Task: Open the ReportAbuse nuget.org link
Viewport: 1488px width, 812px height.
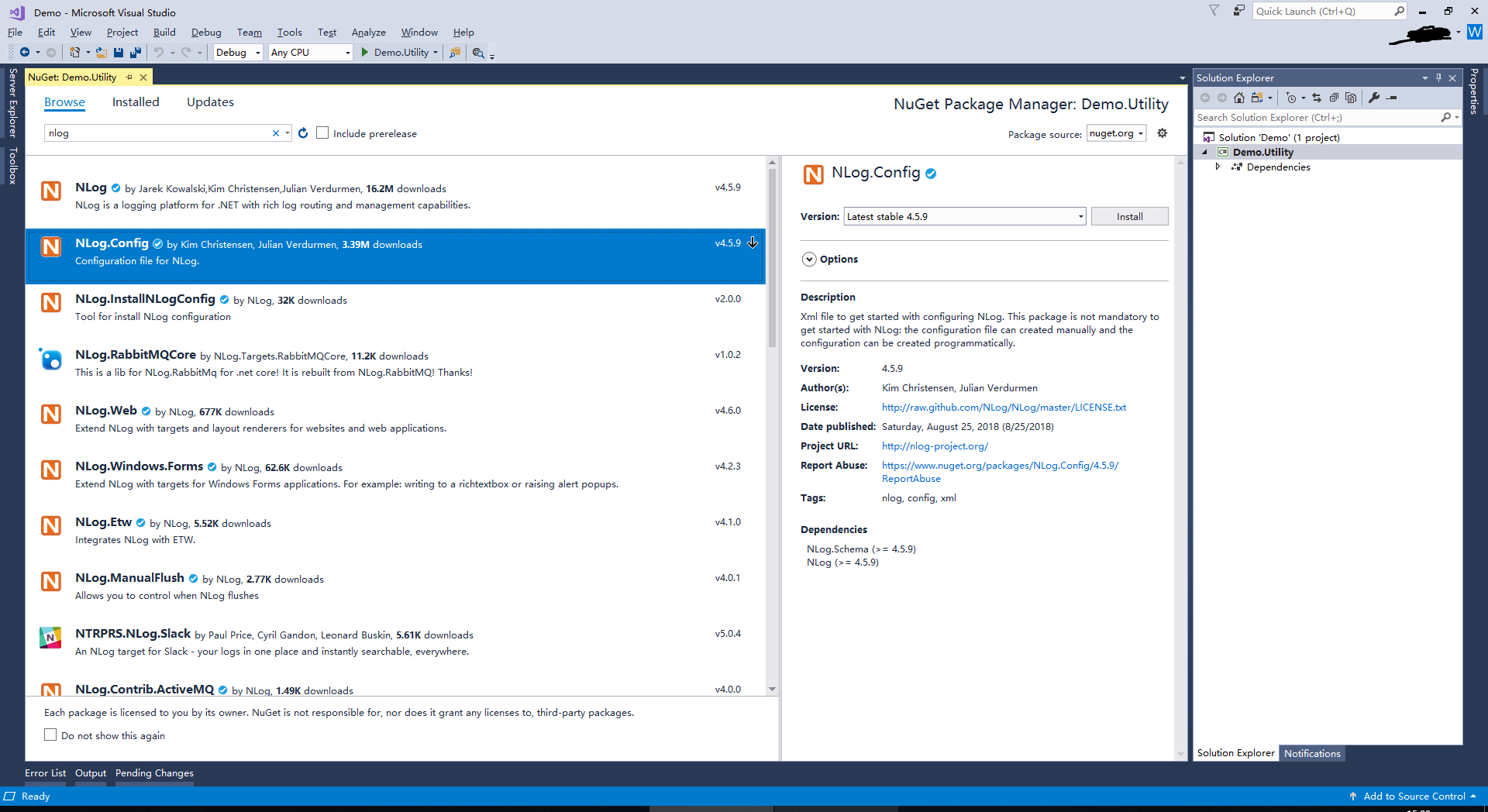Action: click(1000, 472)
